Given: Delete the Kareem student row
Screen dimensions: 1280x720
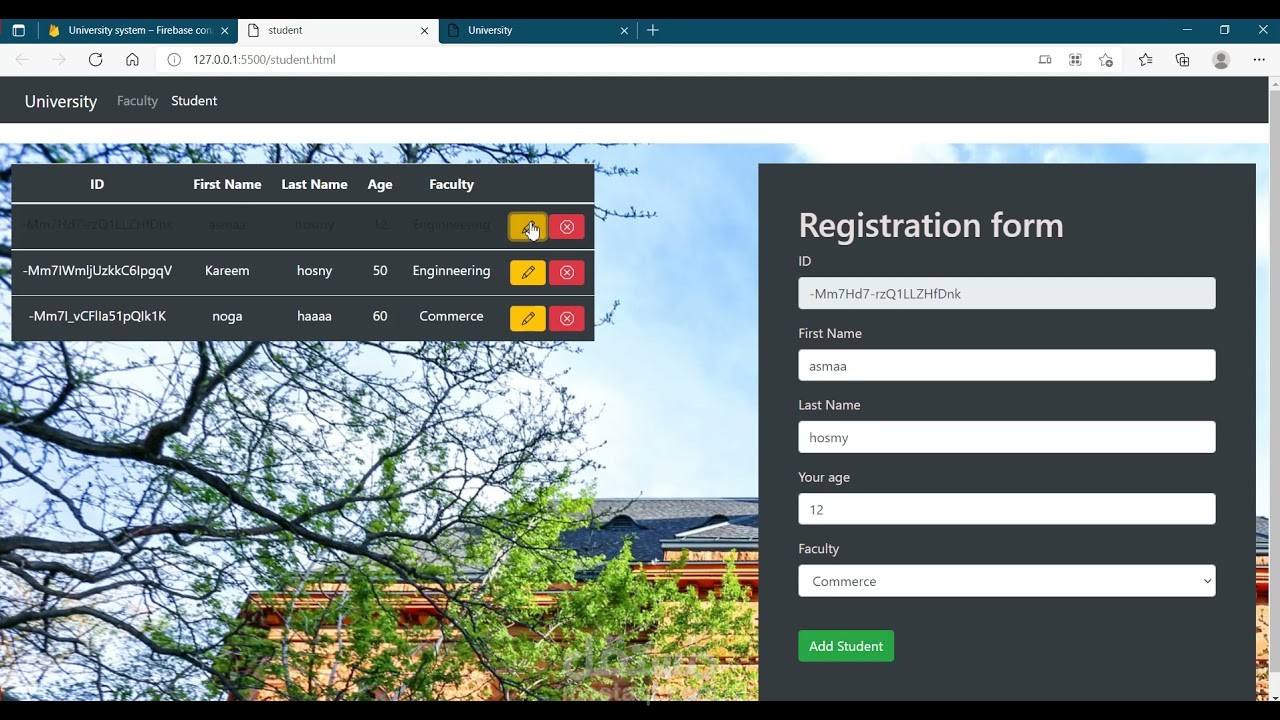Looking at the screenshot, I should [x=567, y=272].
